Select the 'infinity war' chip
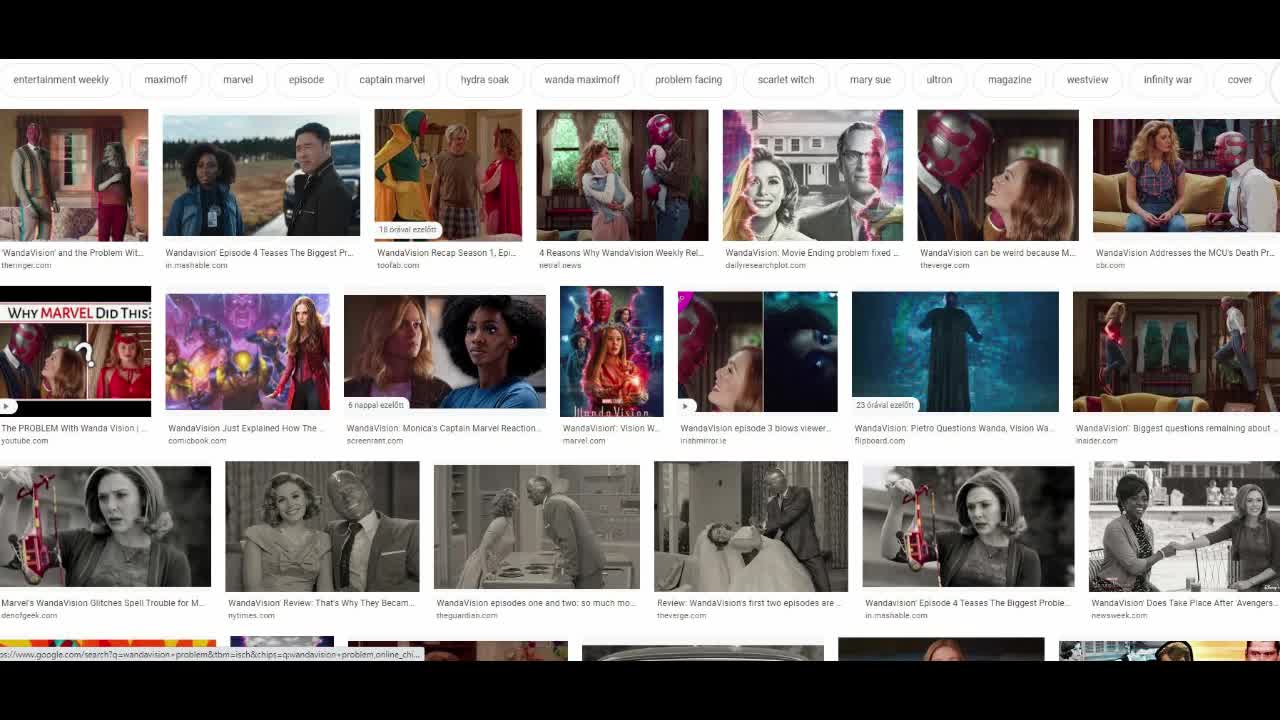The height and width of the screenshot is (720, 1280). [x=1168, y=80]
